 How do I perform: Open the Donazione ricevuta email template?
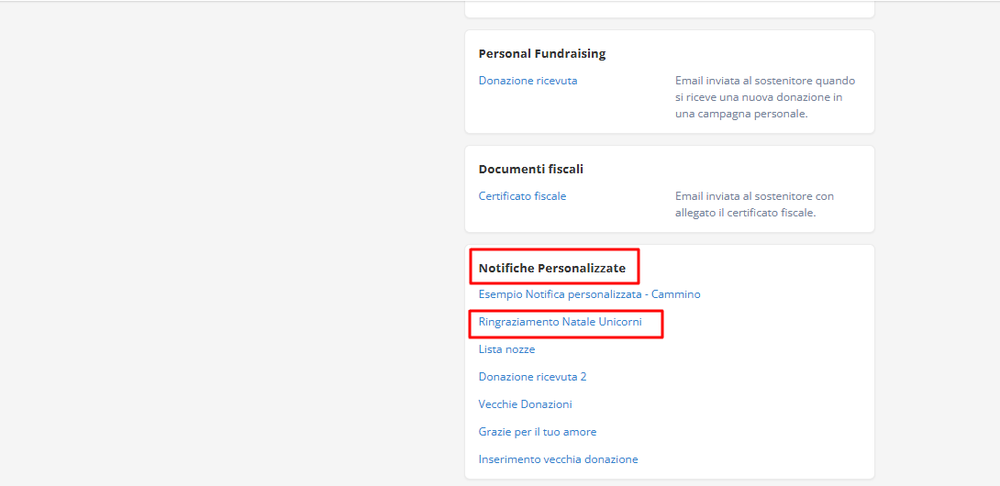[527, 81]
